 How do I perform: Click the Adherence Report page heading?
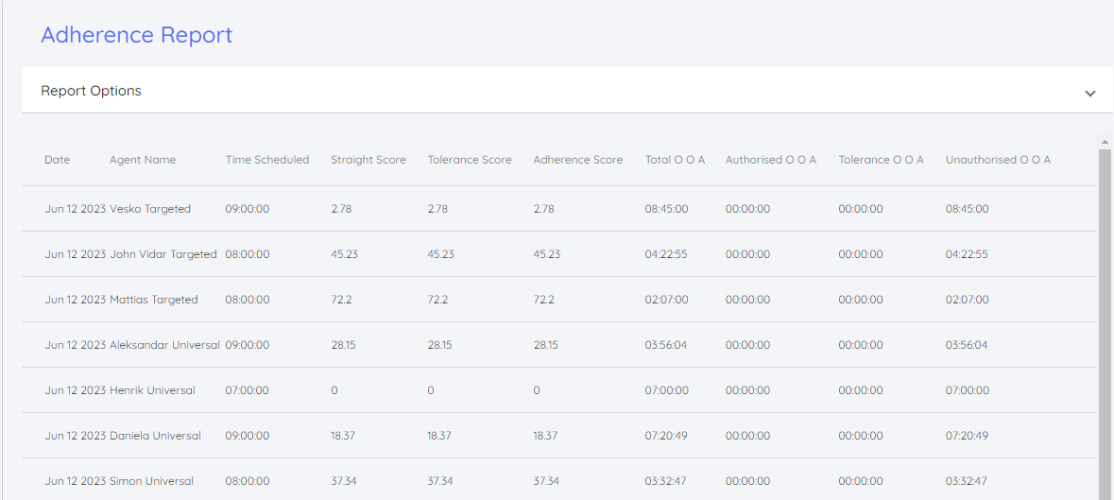136,35
